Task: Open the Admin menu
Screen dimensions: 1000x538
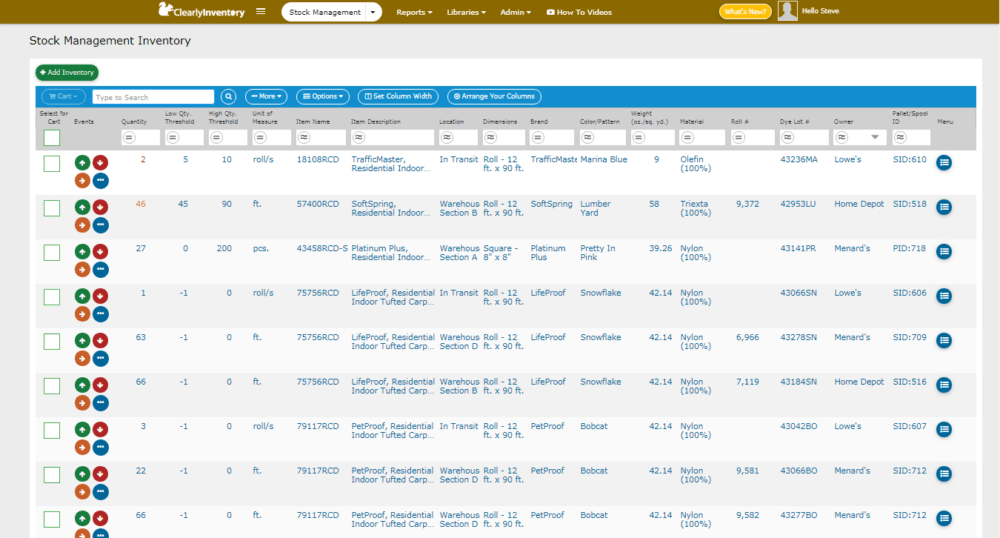Action: click(x=515, y=12)
